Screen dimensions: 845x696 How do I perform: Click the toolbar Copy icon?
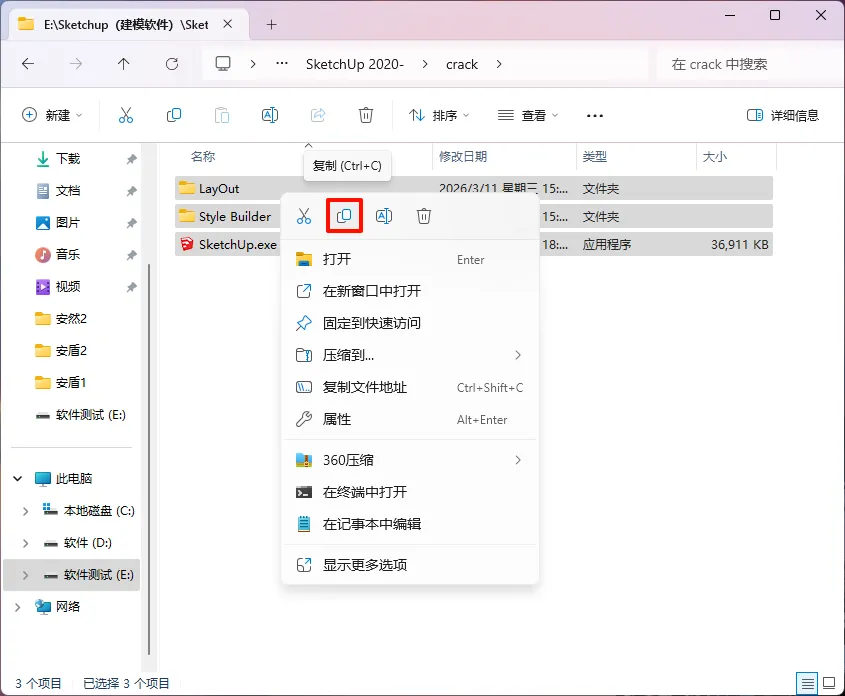tap(174, 115)
